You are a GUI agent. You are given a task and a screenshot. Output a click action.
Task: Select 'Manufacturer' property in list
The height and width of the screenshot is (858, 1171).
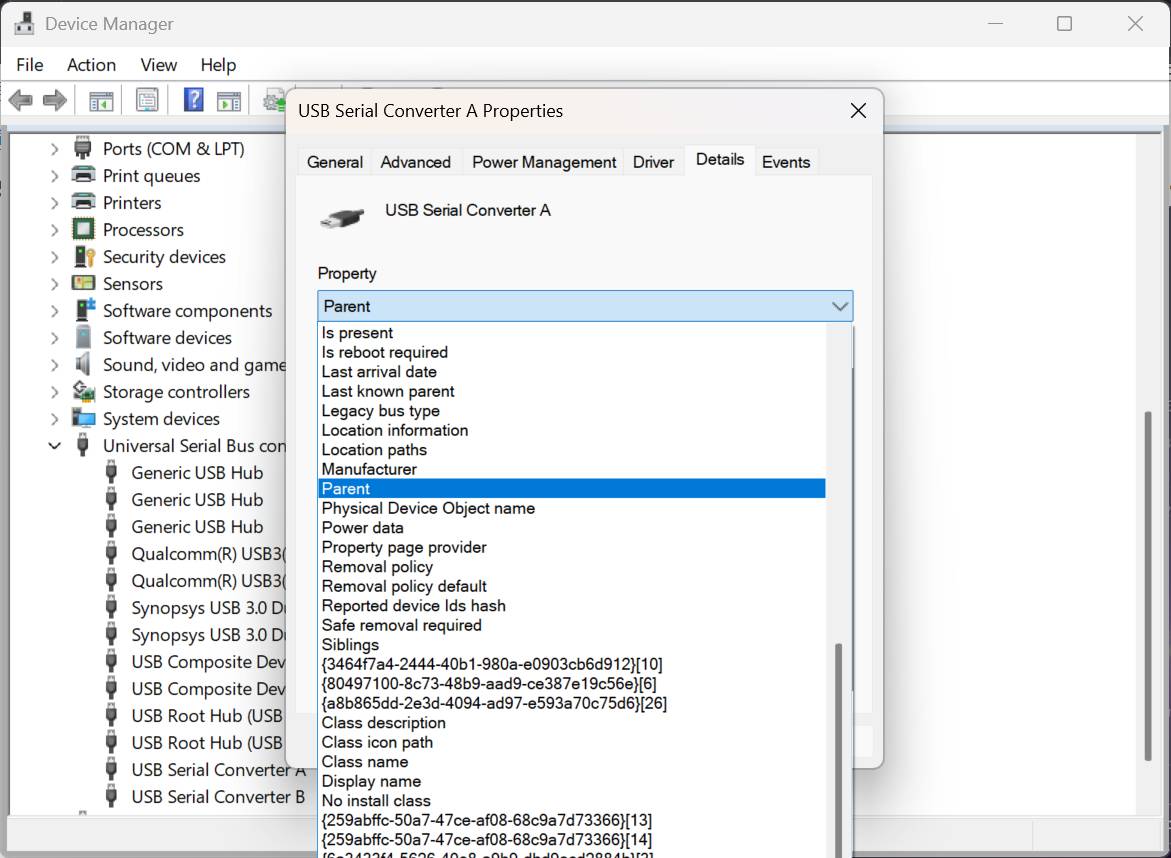(571, 469)
